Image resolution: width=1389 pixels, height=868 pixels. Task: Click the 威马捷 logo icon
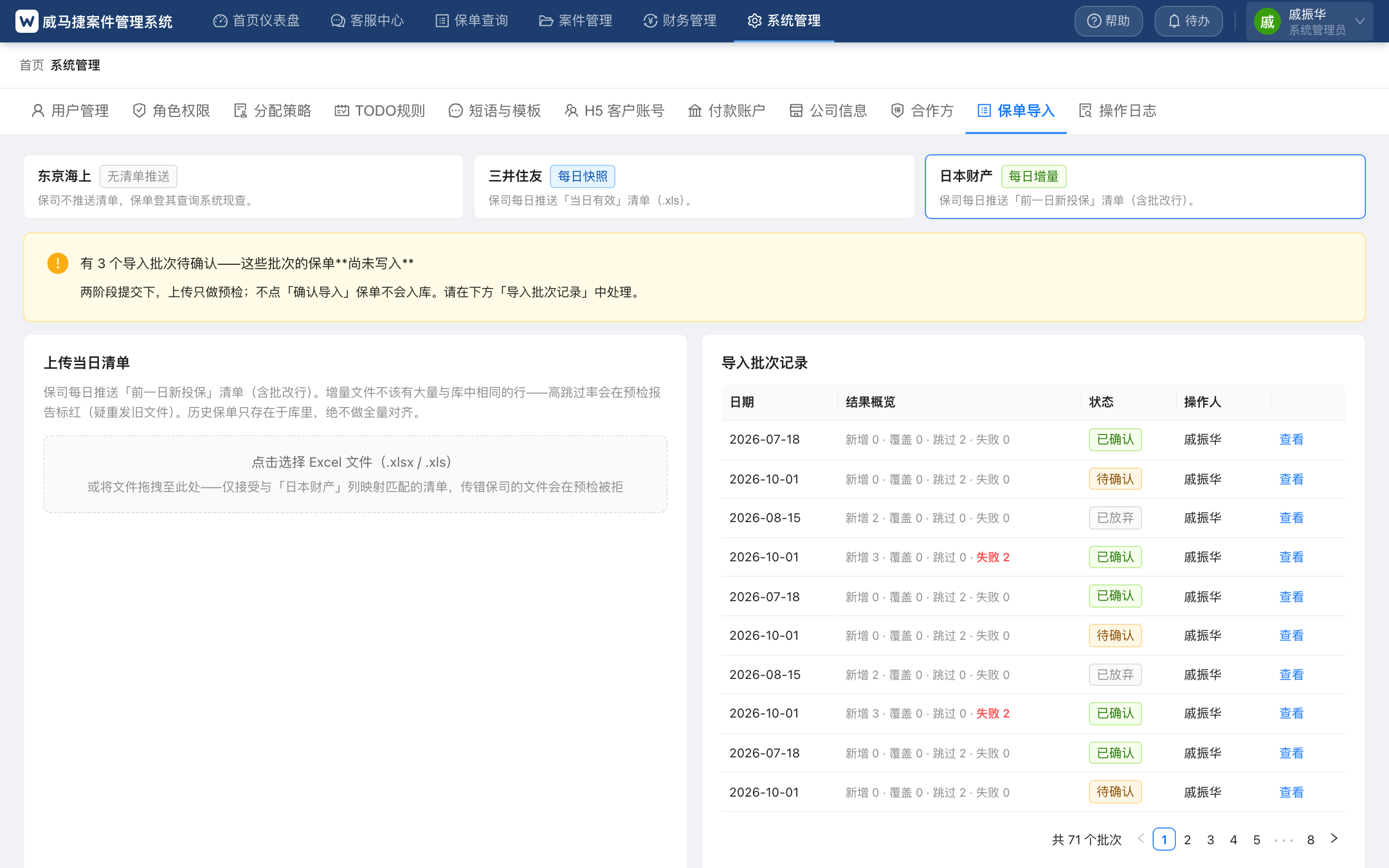(x=26, y=21)
